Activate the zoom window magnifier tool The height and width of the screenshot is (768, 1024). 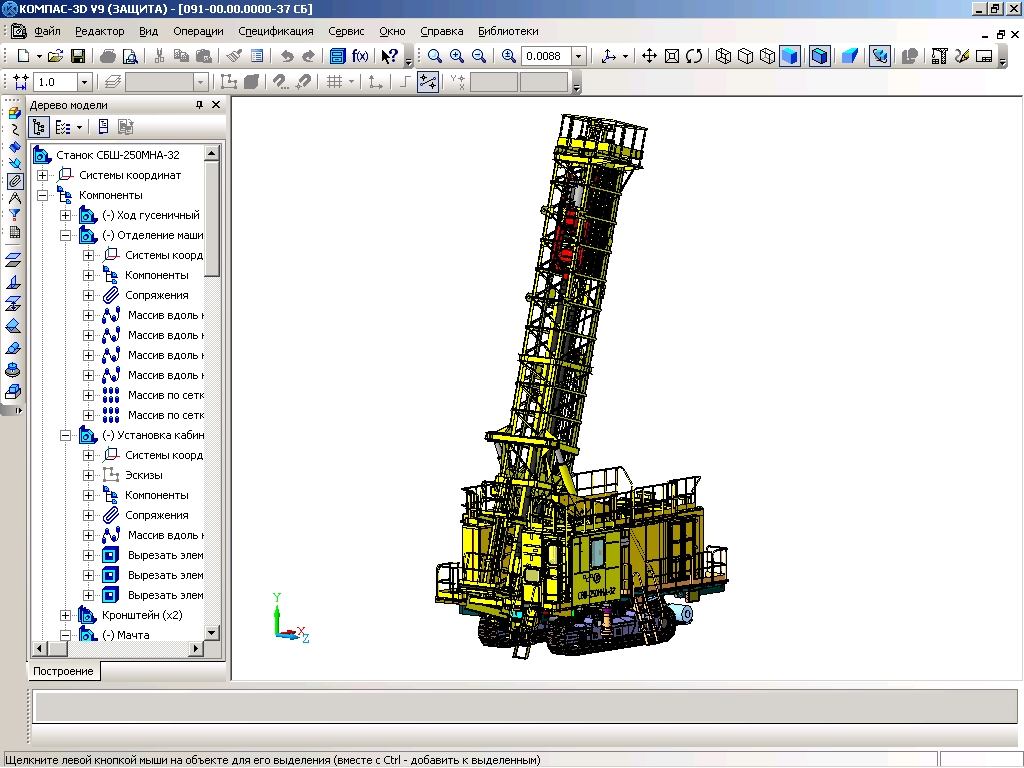coord(434,56)
